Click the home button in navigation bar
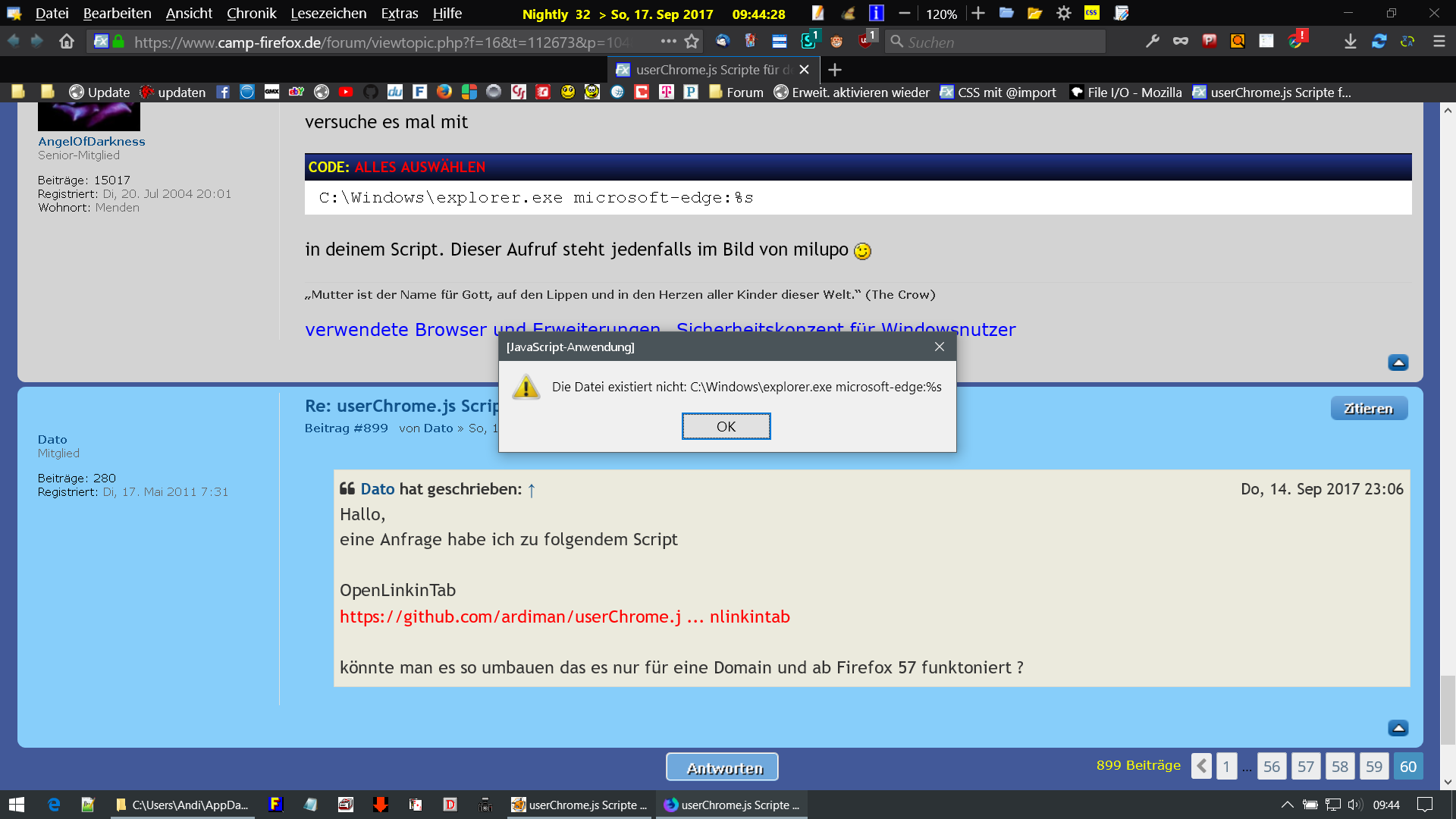Image resolution: width=1456 pixels, height=819 pixels. click(x=67, y=42)
